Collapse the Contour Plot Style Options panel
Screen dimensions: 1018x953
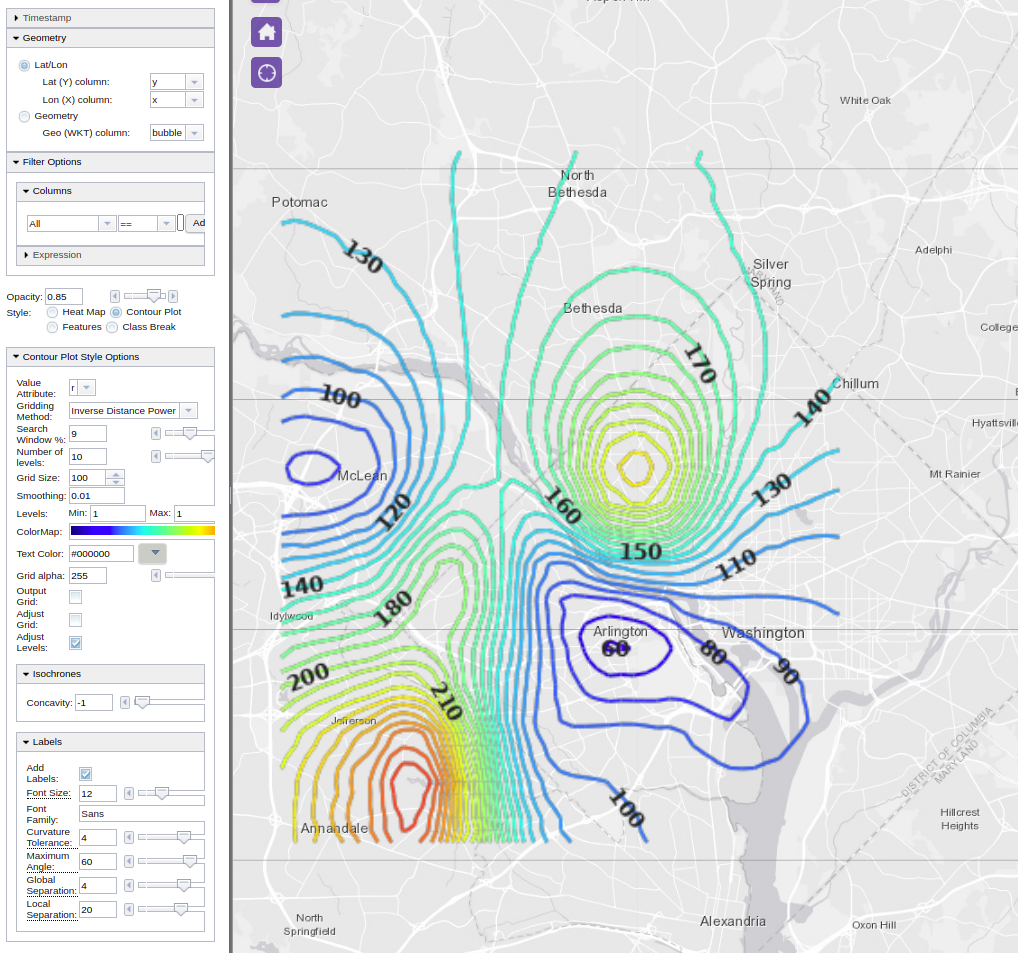pos(80,357)
